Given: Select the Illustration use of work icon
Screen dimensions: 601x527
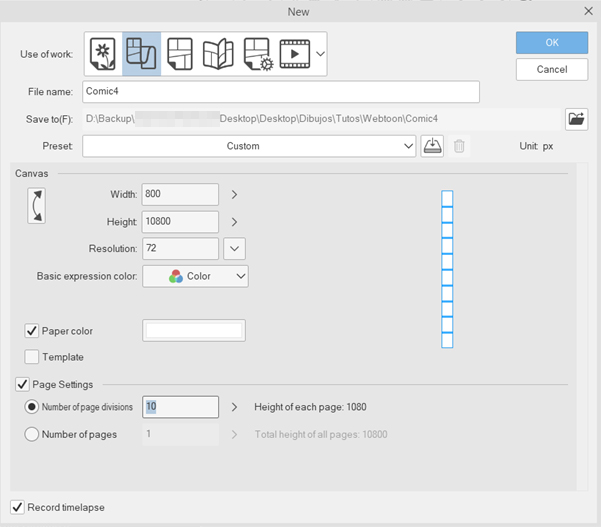Looking at the screenshot, I should [x=103, y=54].
